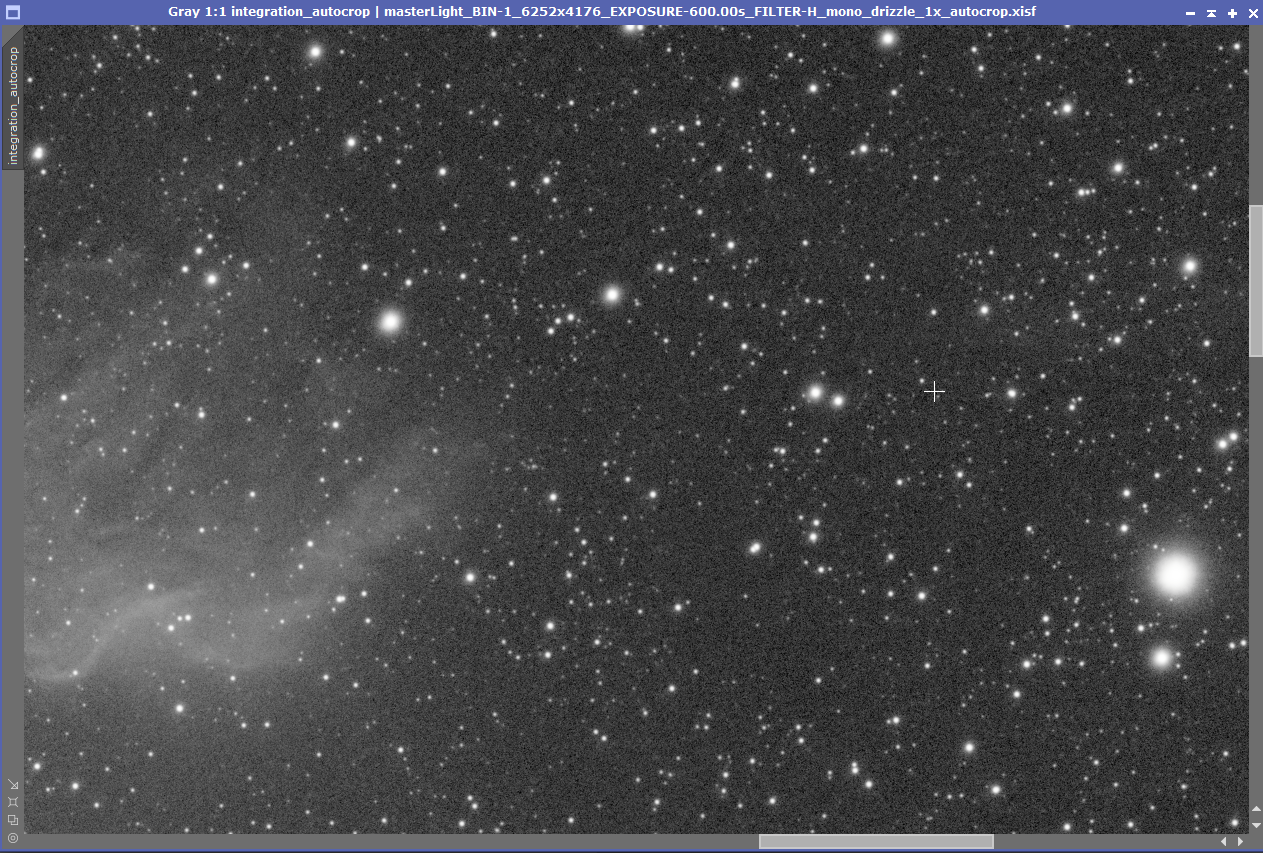Click the vertical scrollbar thumb
Screen dimensions: 1263x853
click(x=1256, y=280)
